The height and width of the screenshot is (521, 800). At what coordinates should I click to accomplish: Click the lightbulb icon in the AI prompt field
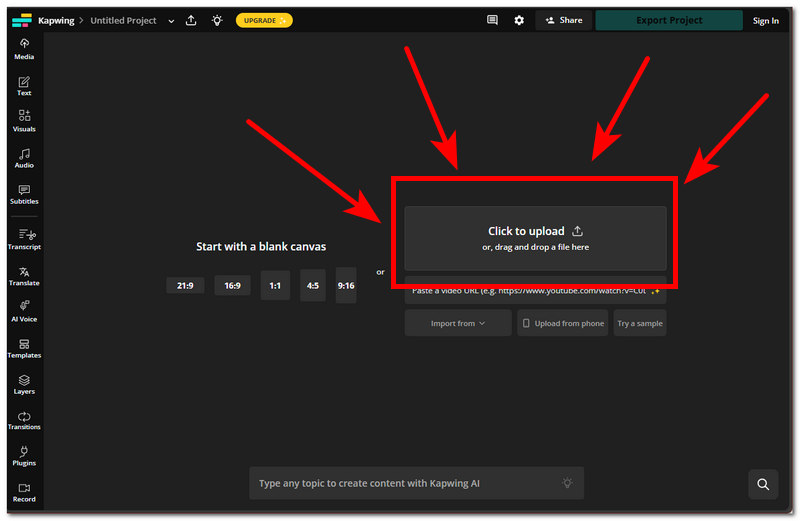(567, 483)
